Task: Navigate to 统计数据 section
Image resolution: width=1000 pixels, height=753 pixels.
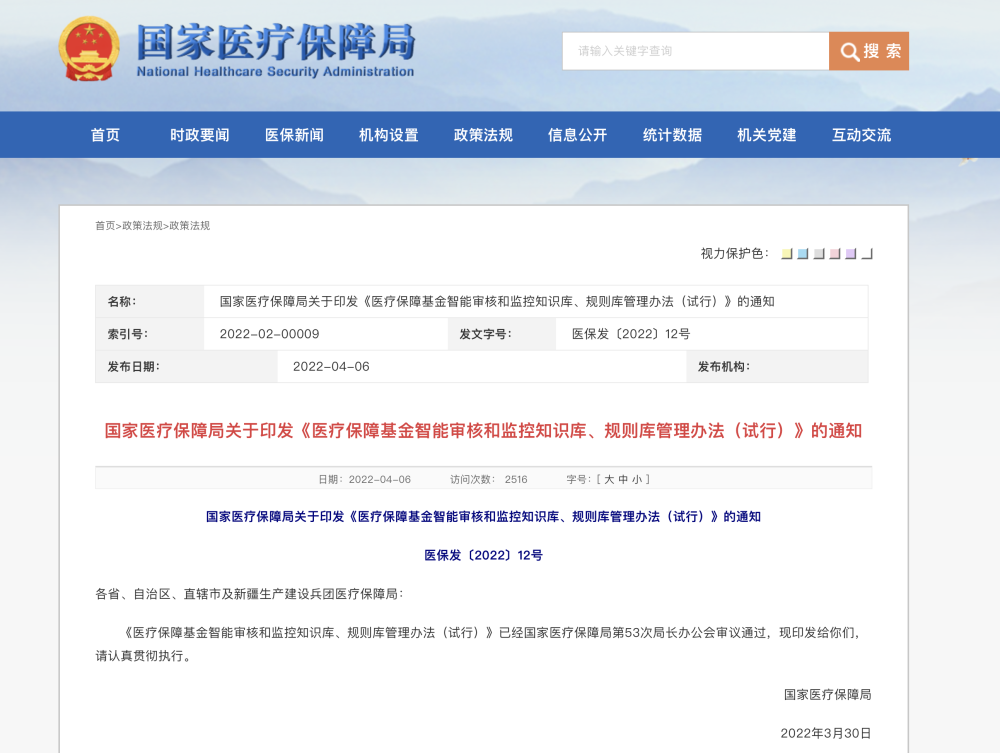Action: pyautogui.click(x=672, y=135)
